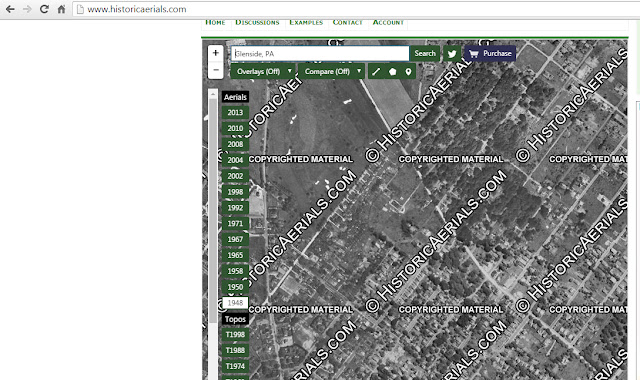Select the 1992 aerial year
This screenshot has width=640, height=380.
pos(235,208)
